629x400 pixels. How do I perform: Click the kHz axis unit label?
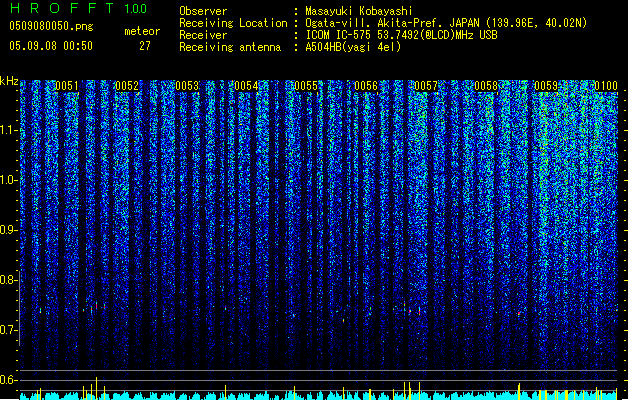(9, 81)
